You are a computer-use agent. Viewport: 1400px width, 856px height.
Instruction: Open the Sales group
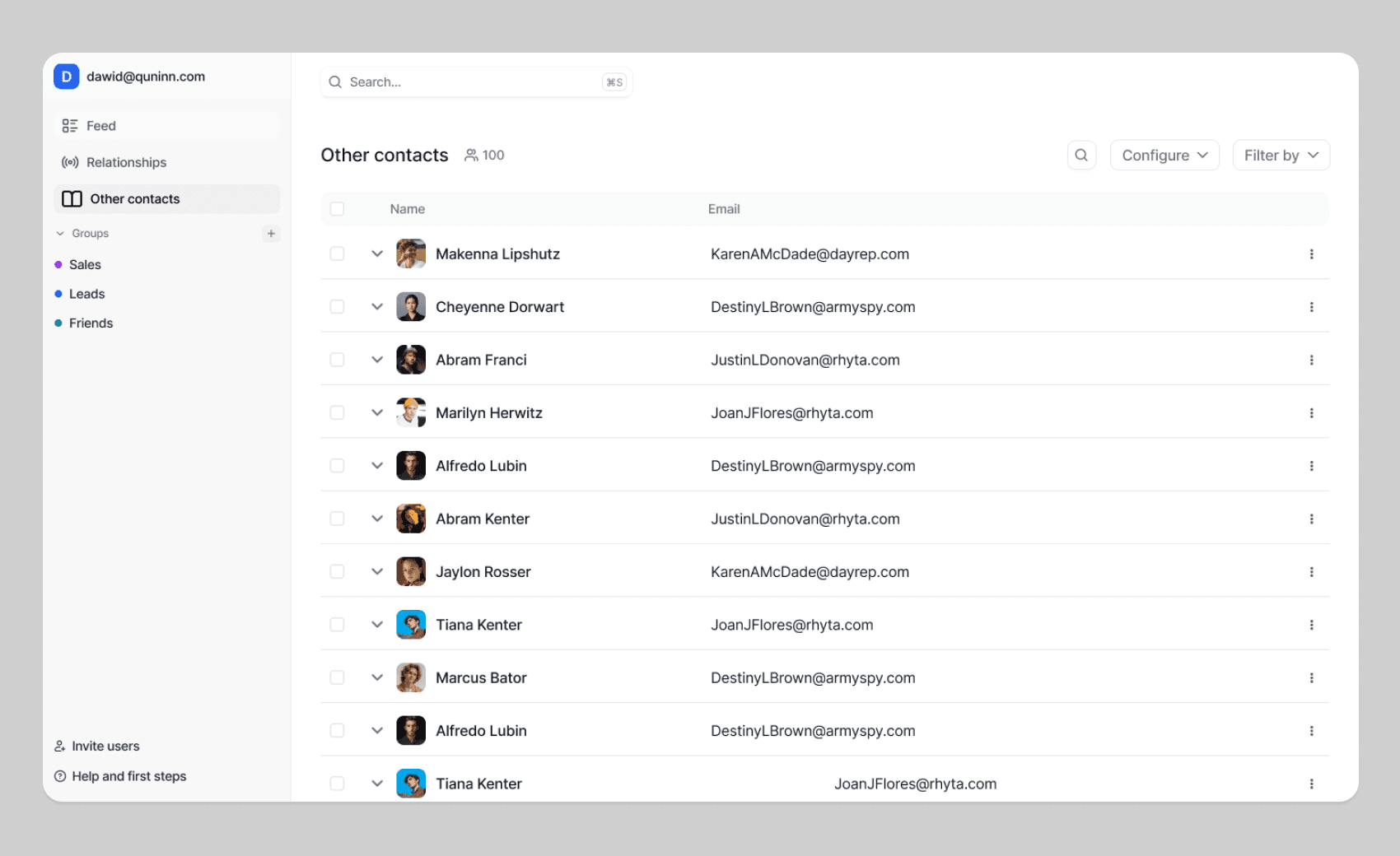(x=85, y=265)
